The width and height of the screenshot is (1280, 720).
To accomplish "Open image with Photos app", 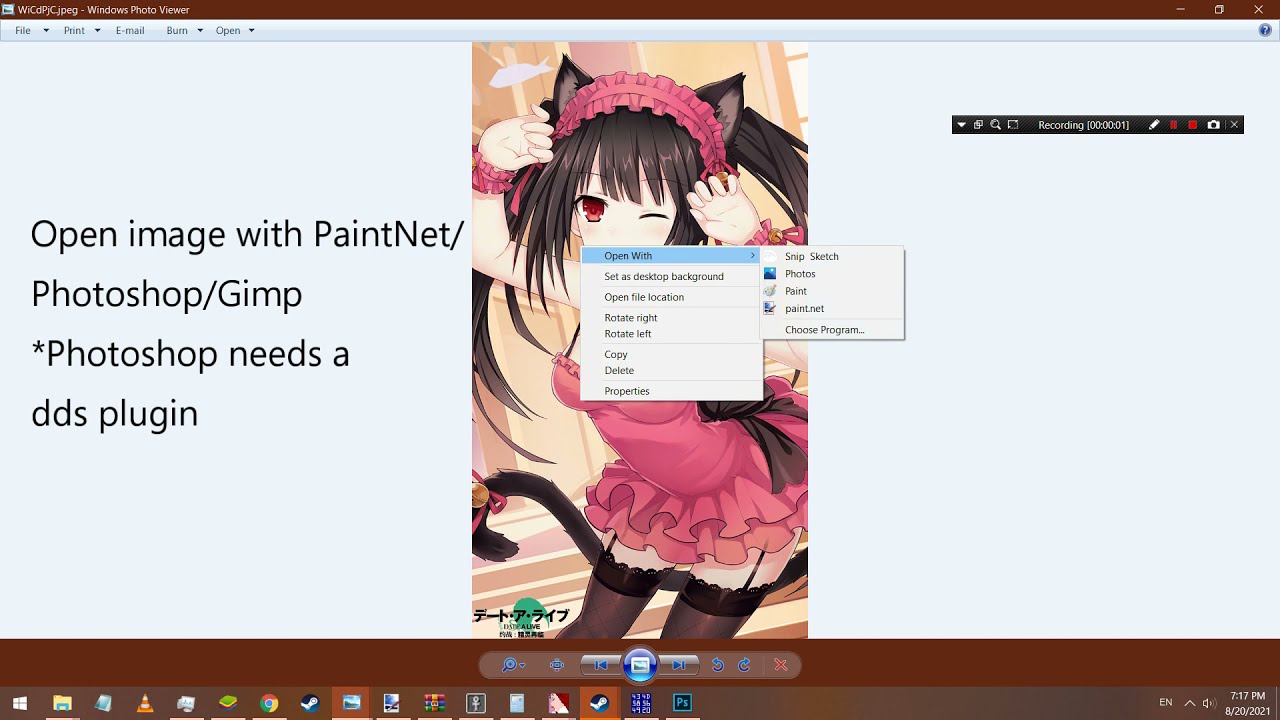I will 832,274.
